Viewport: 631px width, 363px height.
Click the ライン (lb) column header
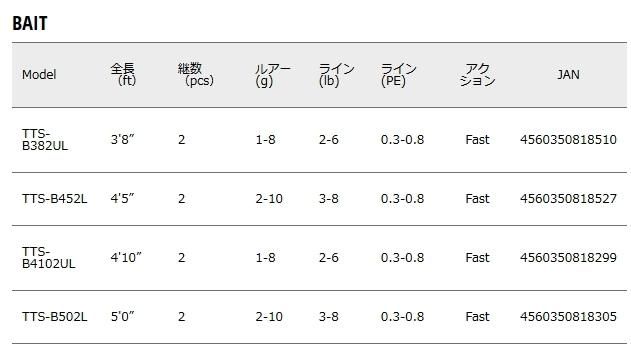point(336,75)
